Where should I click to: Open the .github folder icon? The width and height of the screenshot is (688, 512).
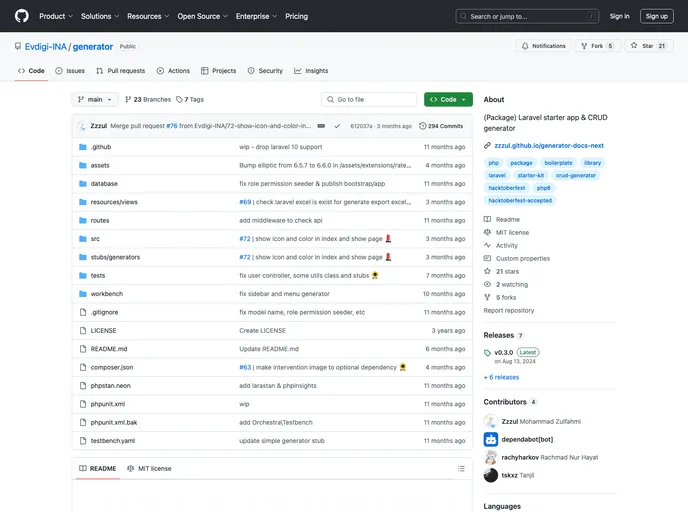[82, 147]
